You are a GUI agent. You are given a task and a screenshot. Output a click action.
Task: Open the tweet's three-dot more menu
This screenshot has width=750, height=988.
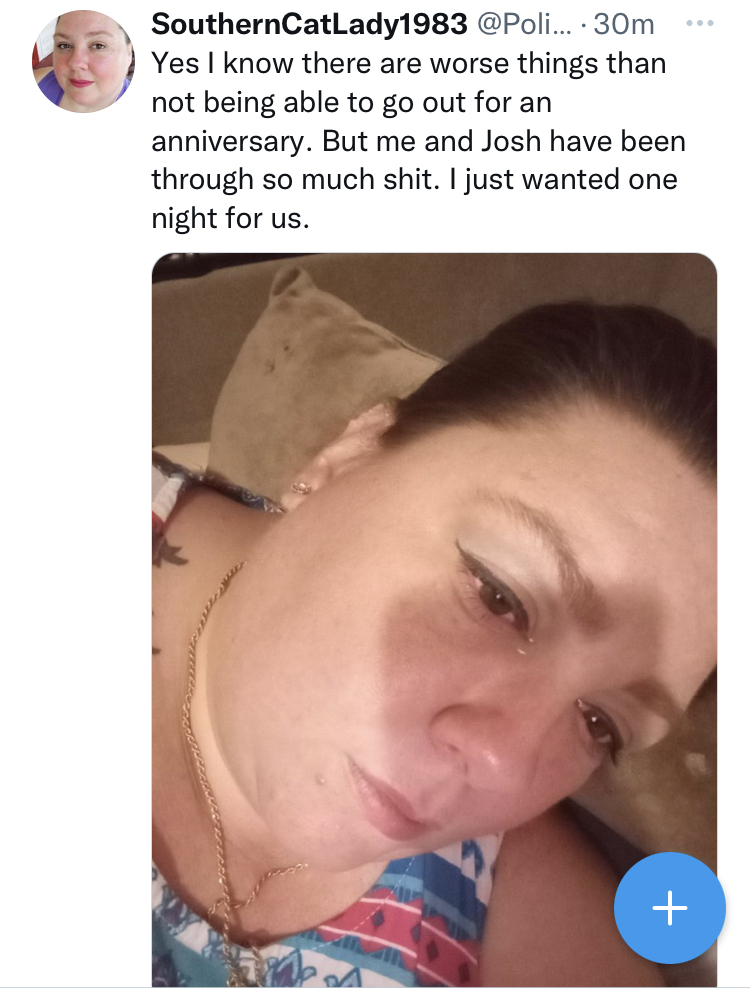tap(699, 24)
